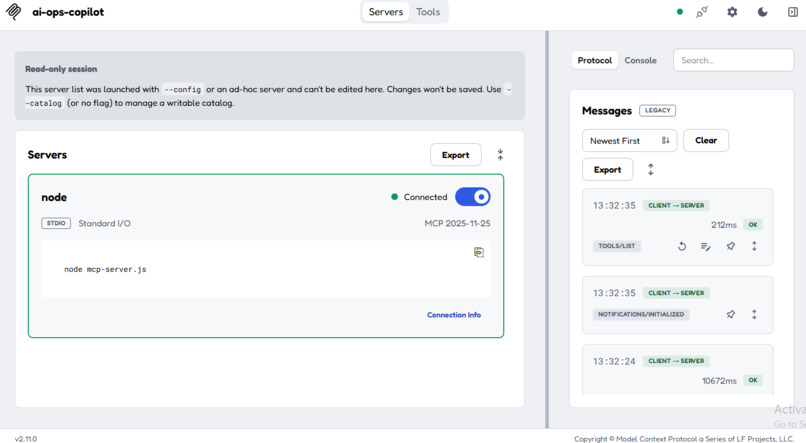Click the v2.11.0 version label
This screenshot has width=806, height=443.
point(26,439)
